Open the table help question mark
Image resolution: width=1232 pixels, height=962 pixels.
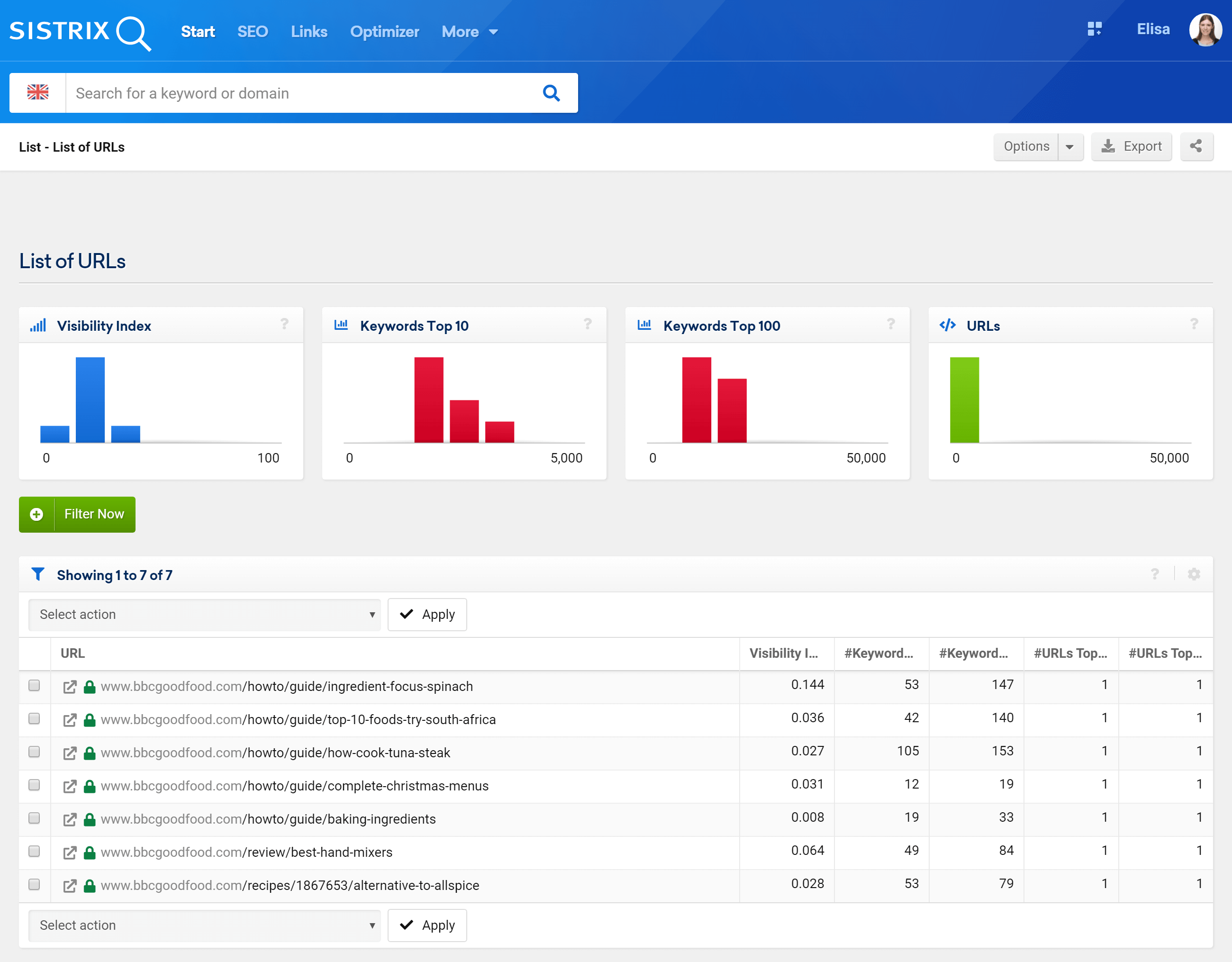[x=1155, y=574]
